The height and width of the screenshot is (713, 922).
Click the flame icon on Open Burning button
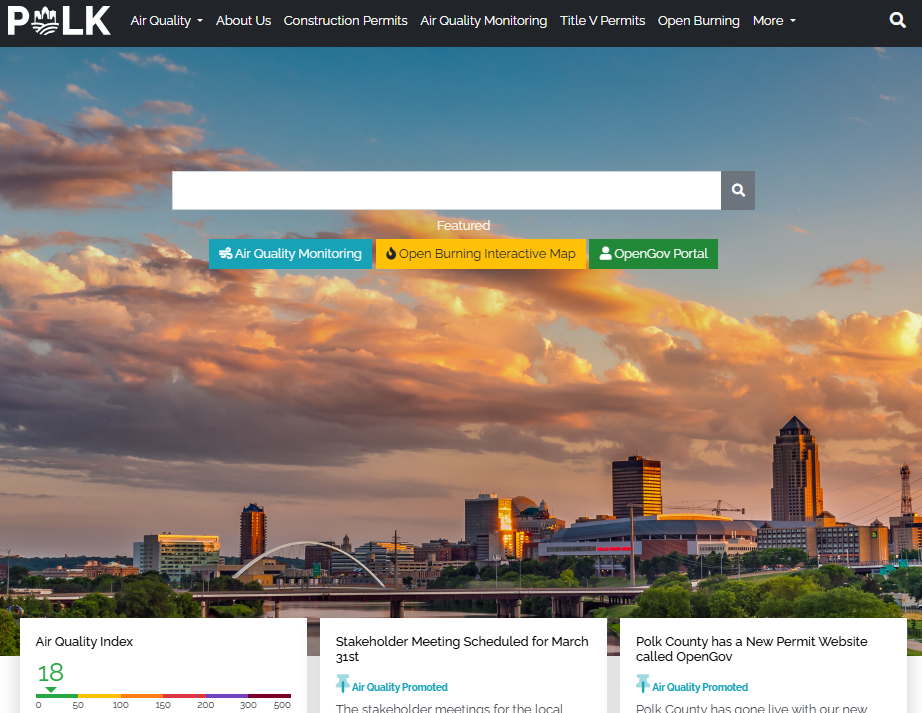(391, 254)
